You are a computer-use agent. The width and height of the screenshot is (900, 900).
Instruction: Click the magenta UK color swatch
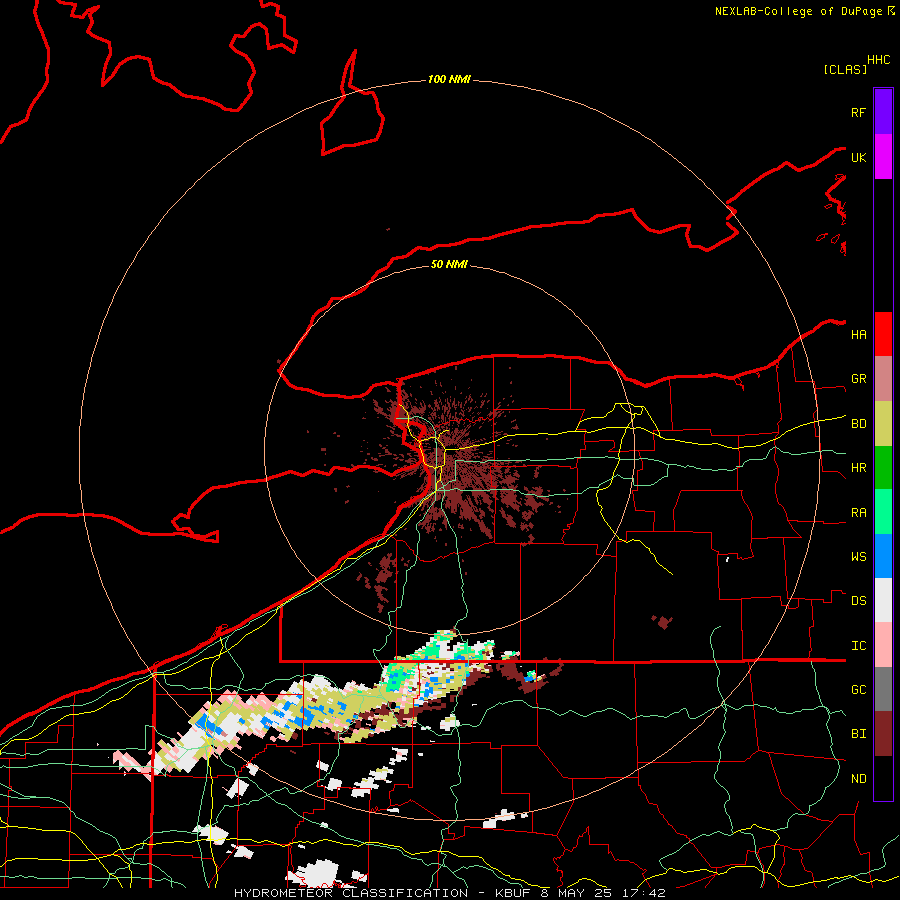[883, 157]
